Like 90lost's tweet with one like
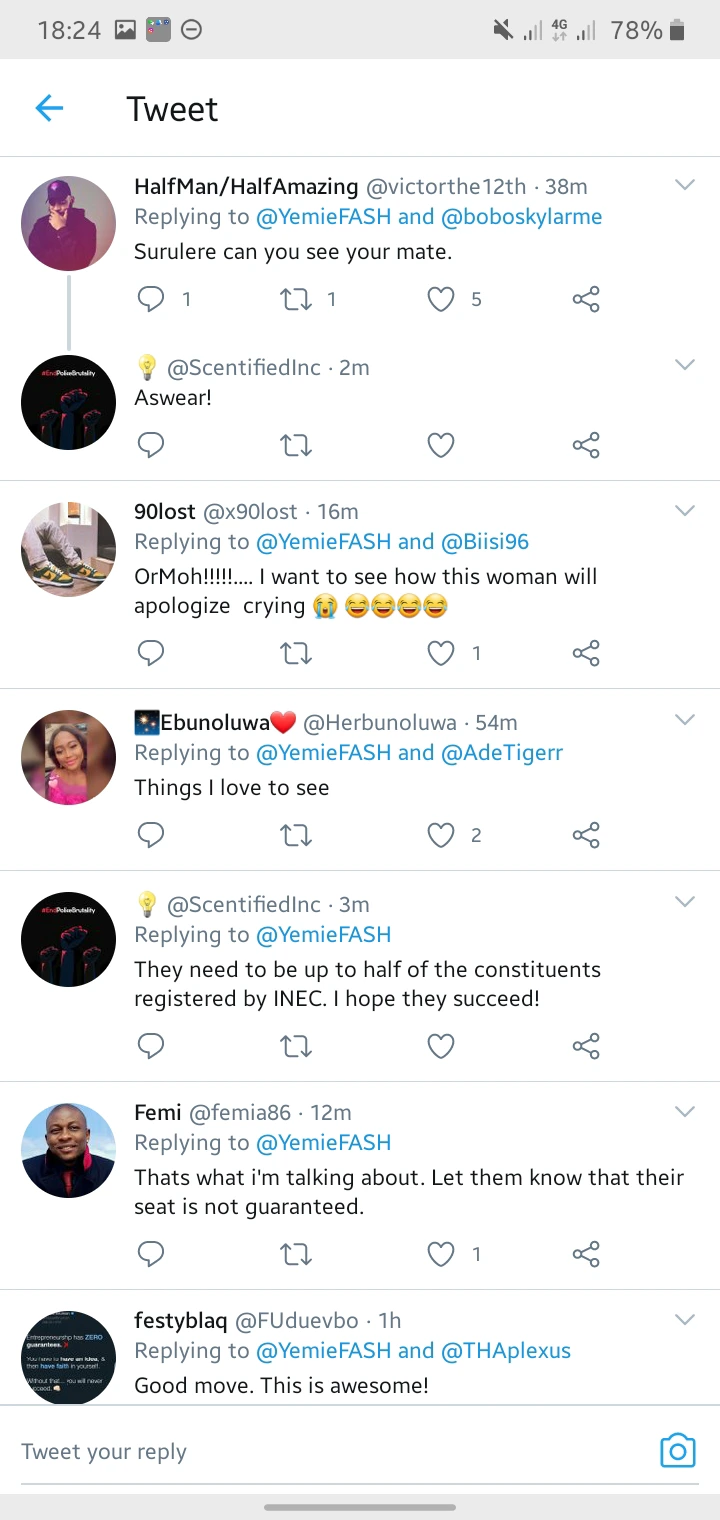The image size is (720, 1520). click(x=441, y=653)
